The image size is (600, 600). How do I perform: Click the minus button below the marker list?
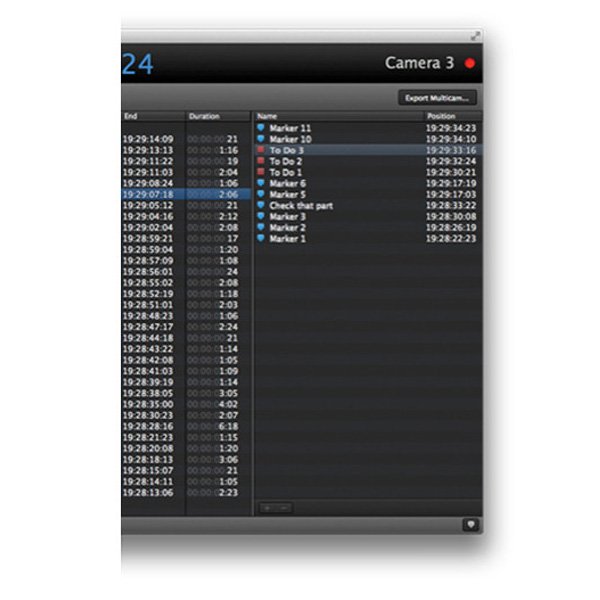[x=283, y=509]
